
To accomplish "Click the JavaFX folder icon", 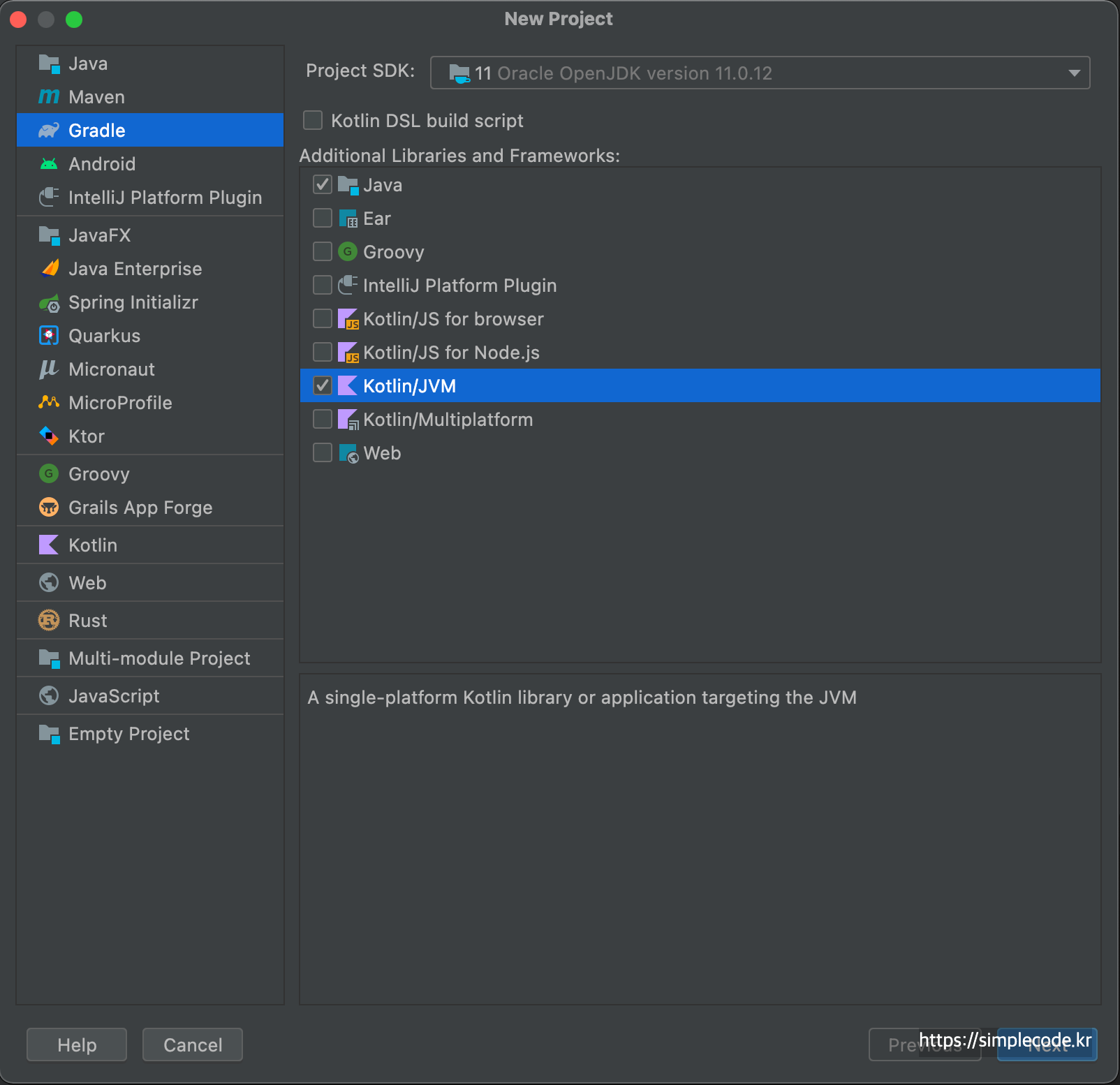I will point(49,235).
